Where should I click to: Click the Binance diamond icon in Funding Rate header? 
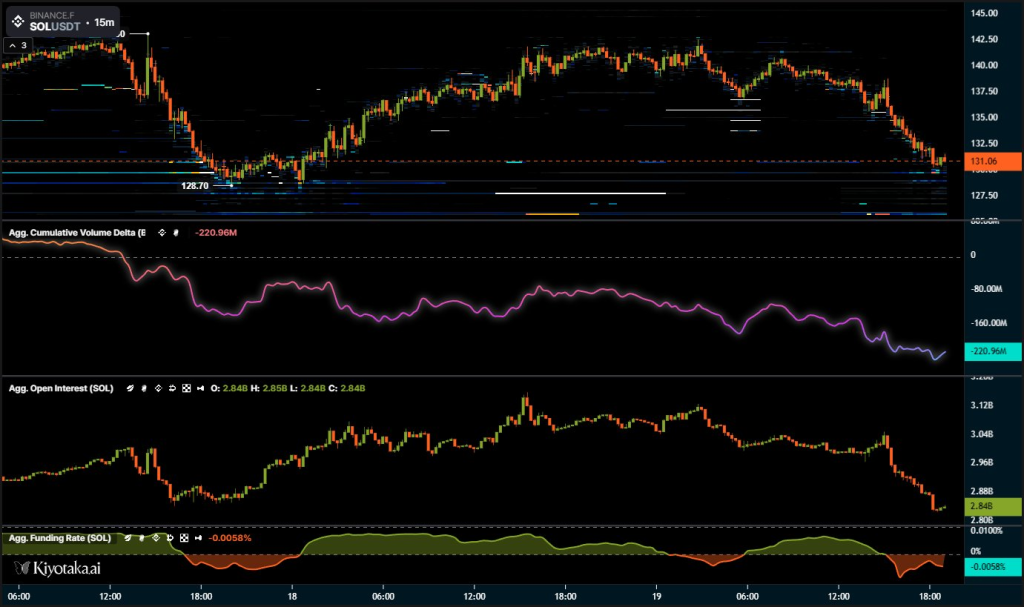(x=153, y=538)
